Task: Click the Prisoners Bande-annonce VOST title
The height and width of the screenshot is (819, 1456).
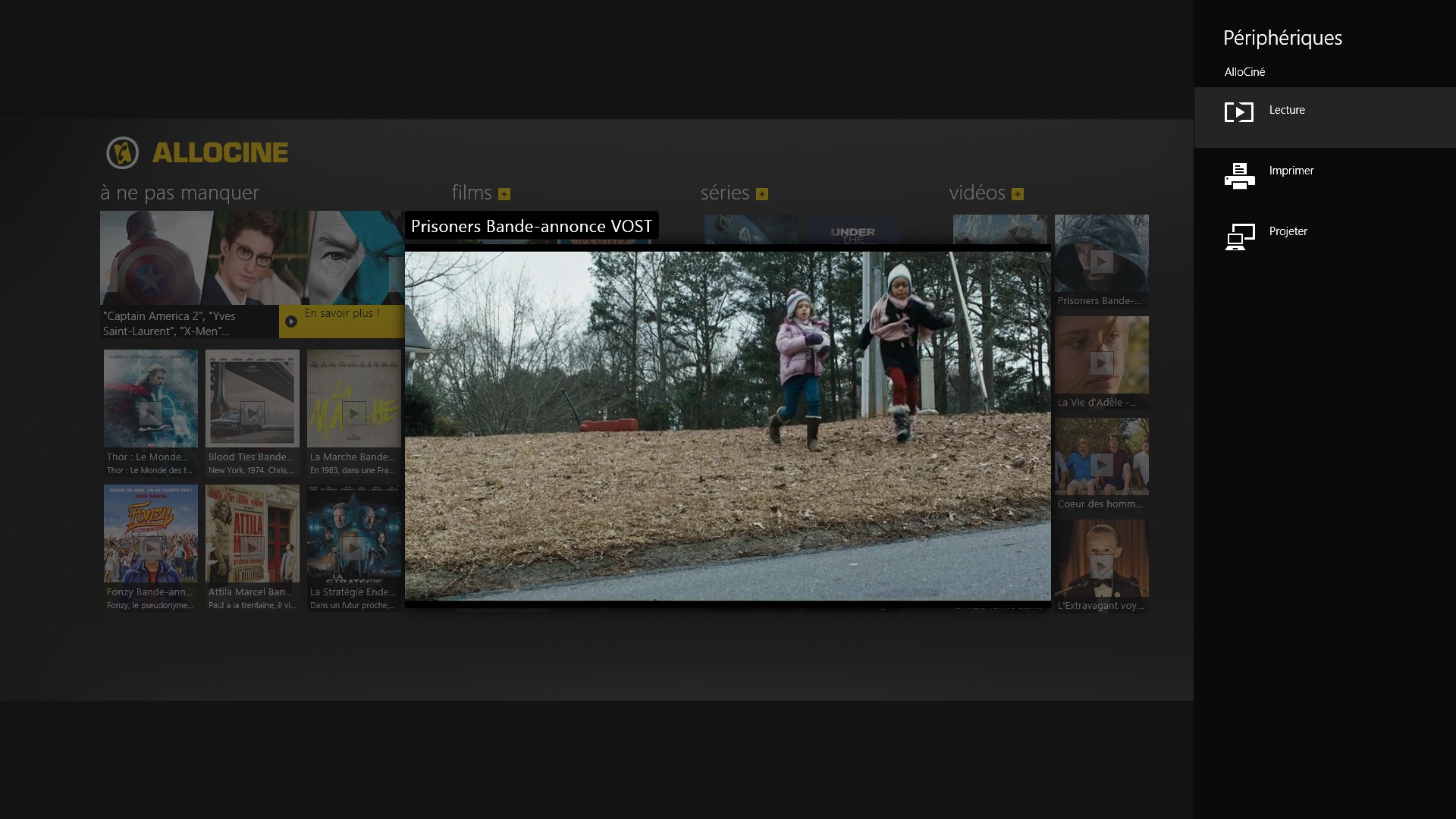Action: click(532, 226)
